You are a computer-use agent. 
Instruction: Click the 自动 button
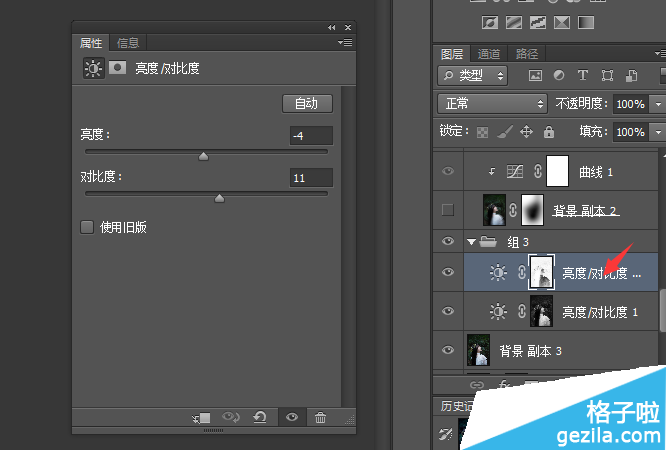[x=306, y=103]
